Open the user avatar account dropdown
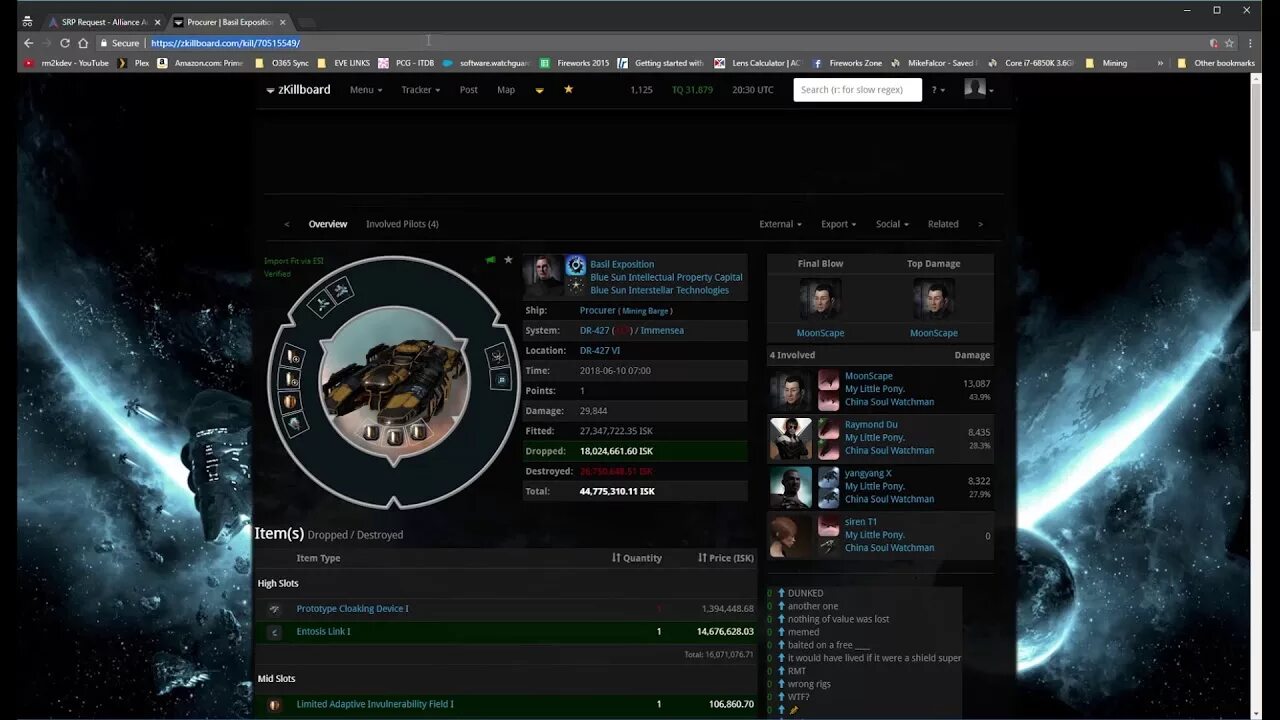Image resolution: width=1280 pixels, height=720 pixels. click(x=978, y=89)
